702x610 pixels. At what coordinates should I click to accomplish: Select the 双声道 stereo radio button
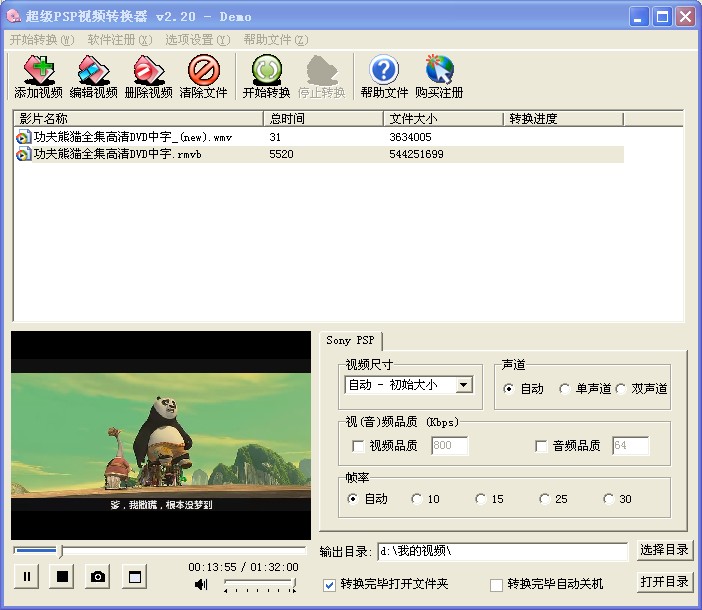click(621, 388)
